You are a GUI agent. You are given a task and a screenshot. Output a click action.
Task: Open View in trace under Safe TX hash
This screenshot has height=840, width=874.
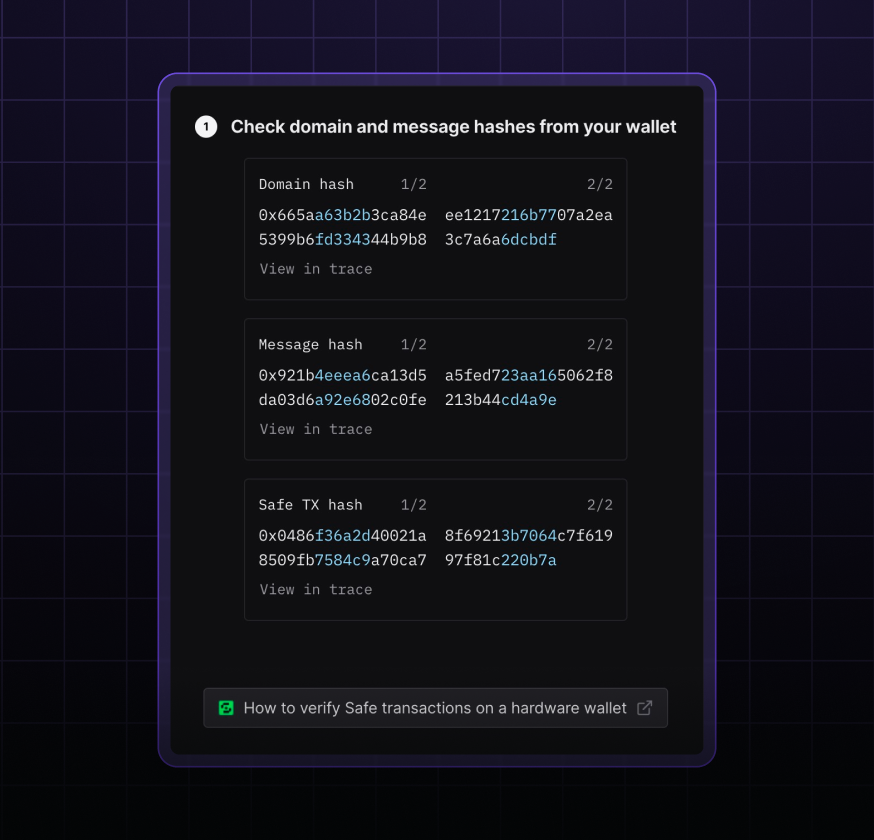pyautogui.click(x=316, y=589)
